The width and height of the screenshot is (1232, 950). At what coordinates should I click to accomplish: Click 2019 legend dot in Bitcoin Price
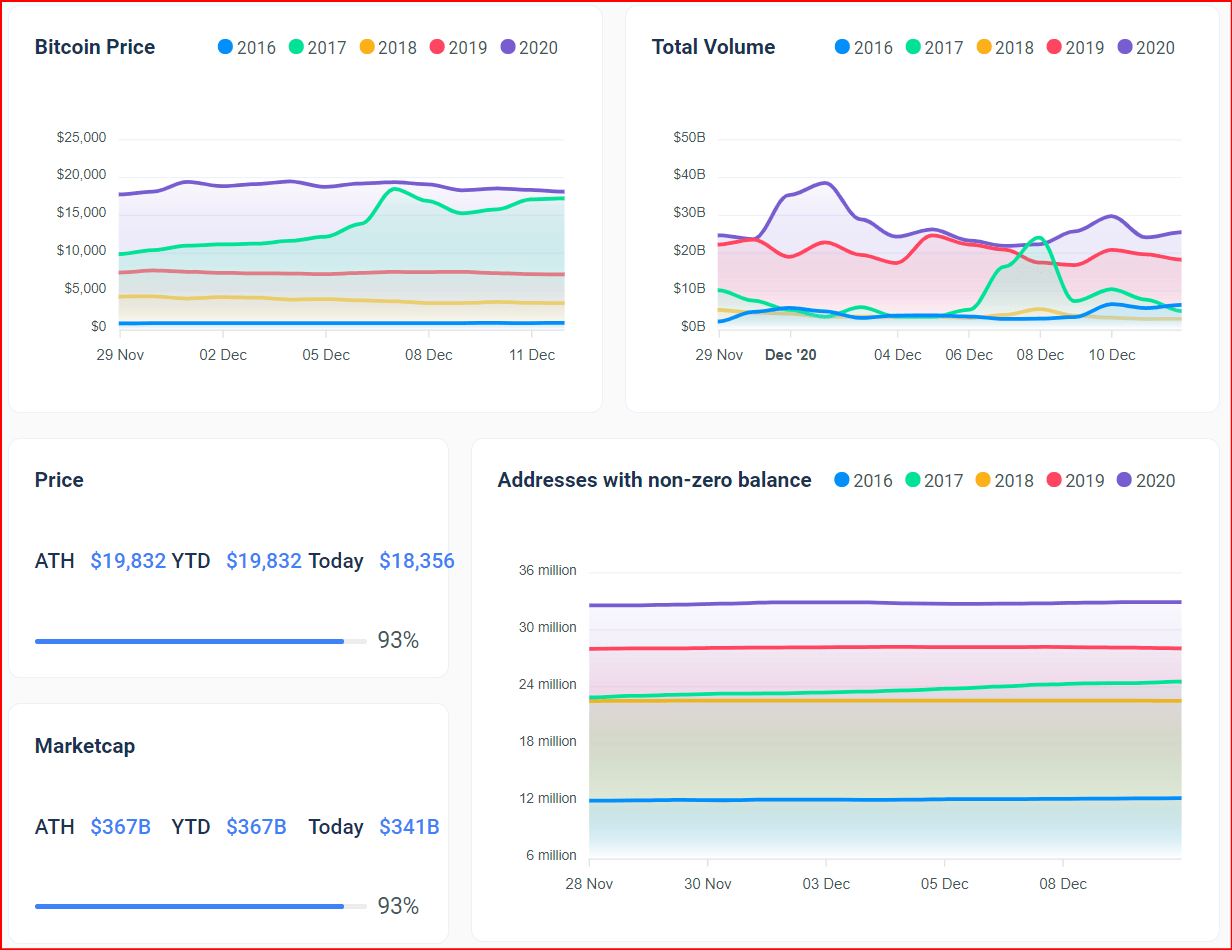437,47
